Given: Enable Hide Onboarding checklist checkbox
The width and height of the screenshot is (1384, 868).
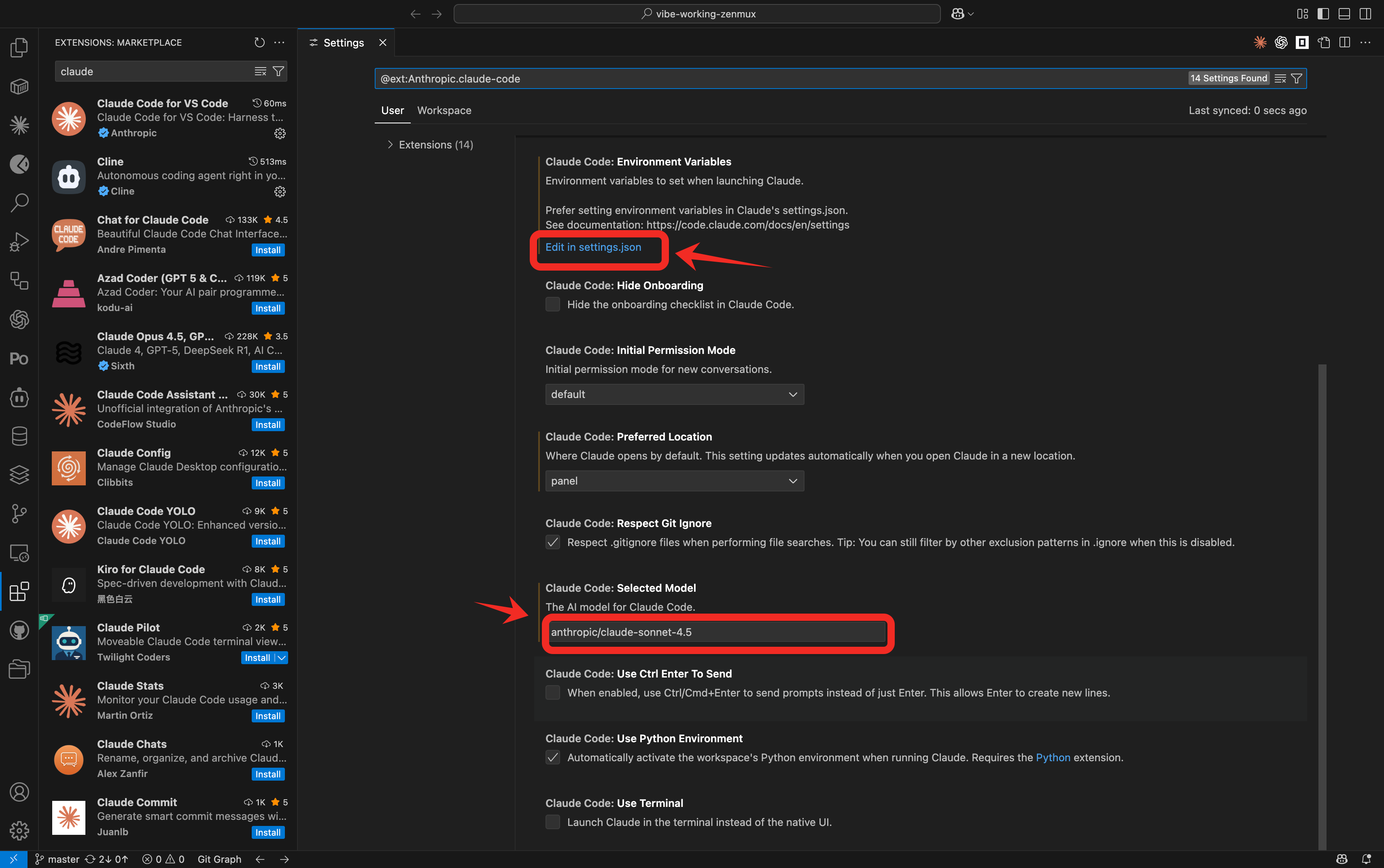Looking at the screenshot, I should (x=552, y=304).
